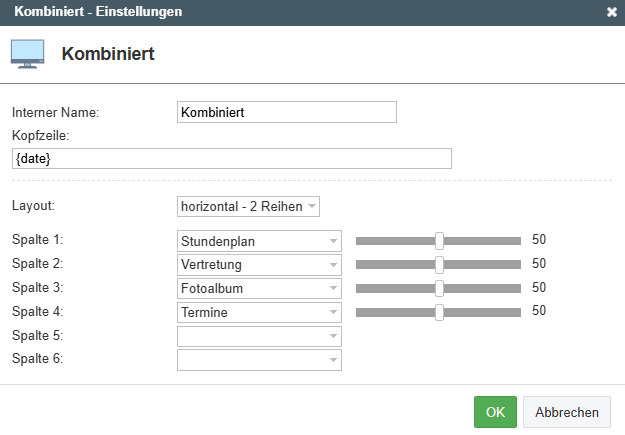Click the monitor icon beside Kombiniert heading
Viewport: 625px width, 435px height.
[28, 54]
